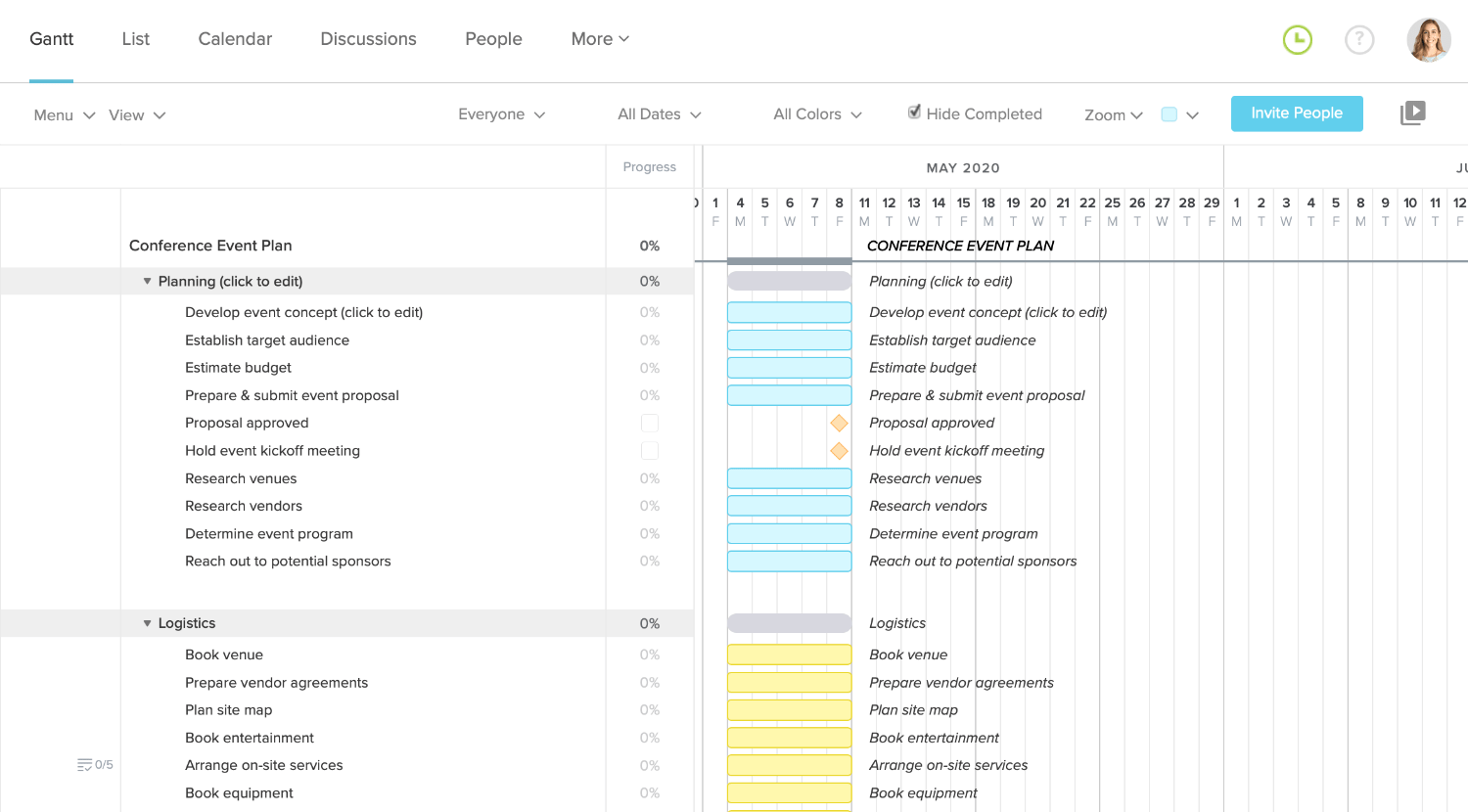Open the time tracking clock icon
The height and width of the screenshot is (812, 1468).
click(x=1297, y=40)
